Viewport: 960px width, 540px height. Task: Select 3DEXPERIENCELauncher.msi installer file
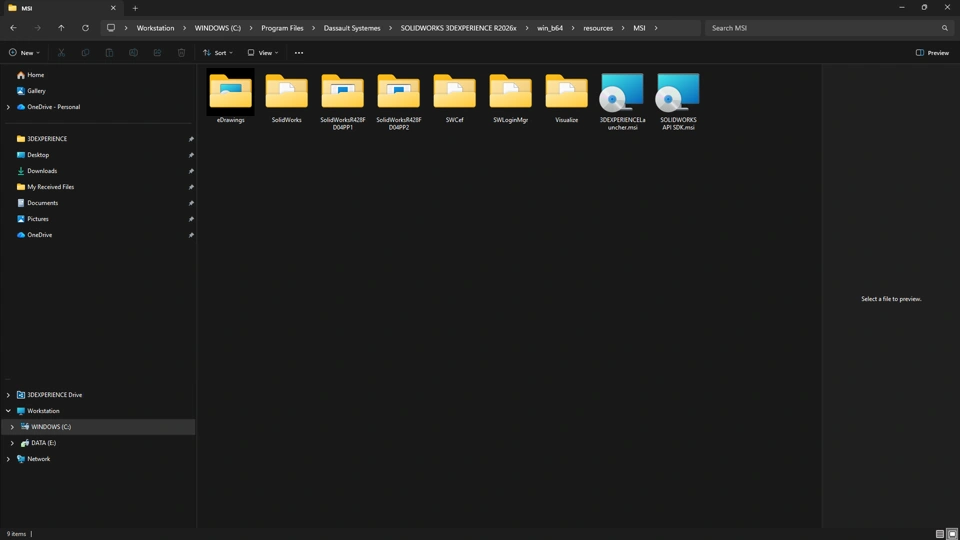pos(622,101)
